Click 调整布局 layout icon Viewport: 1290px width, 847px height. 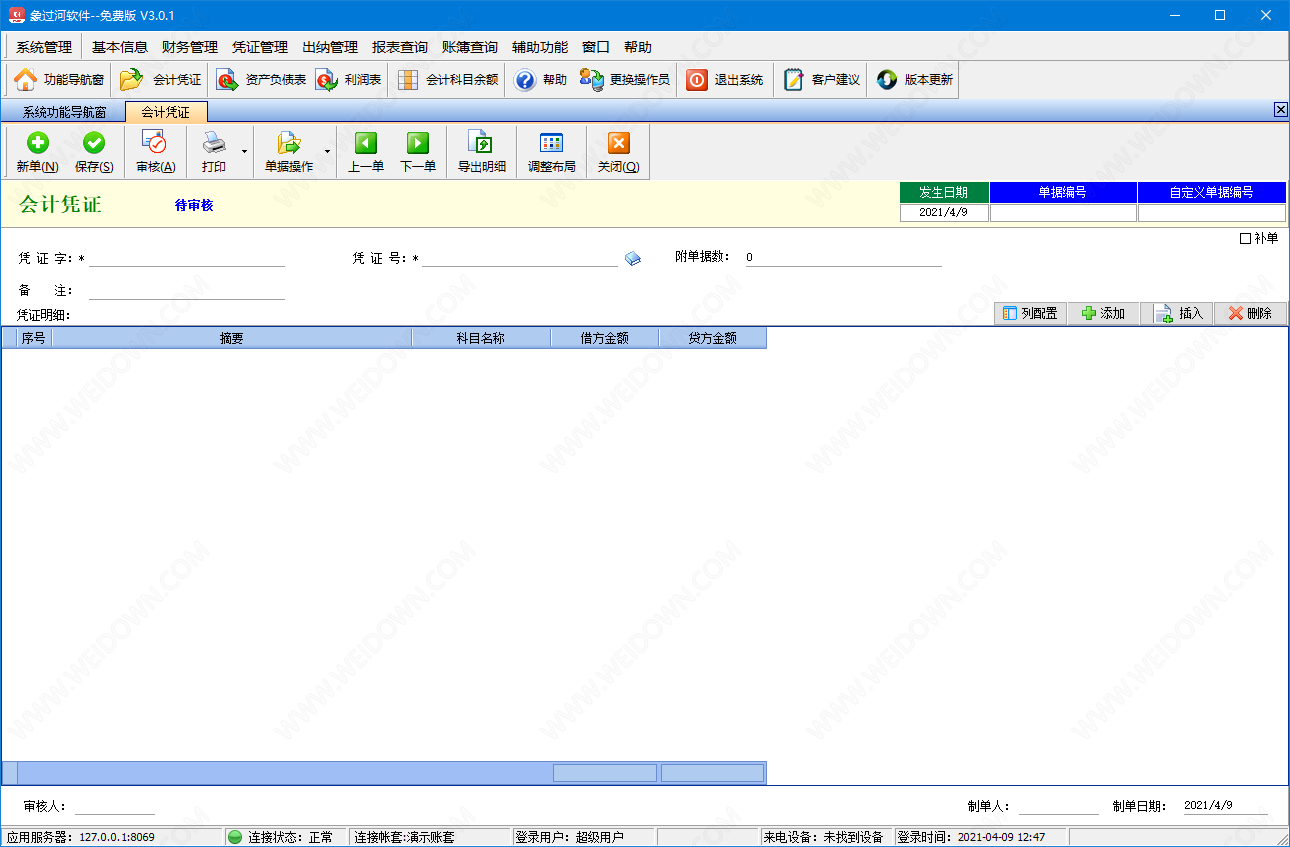[552, 143]
